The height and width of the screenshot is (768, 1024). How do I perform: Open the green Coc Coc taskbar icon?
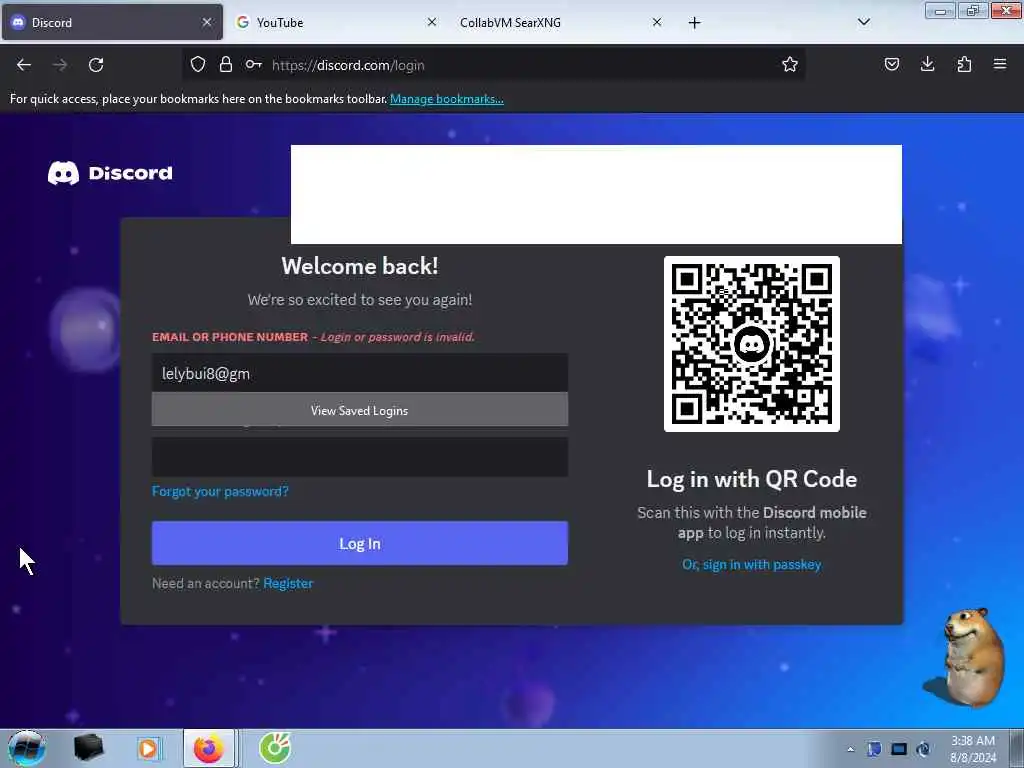click(275, 748)
